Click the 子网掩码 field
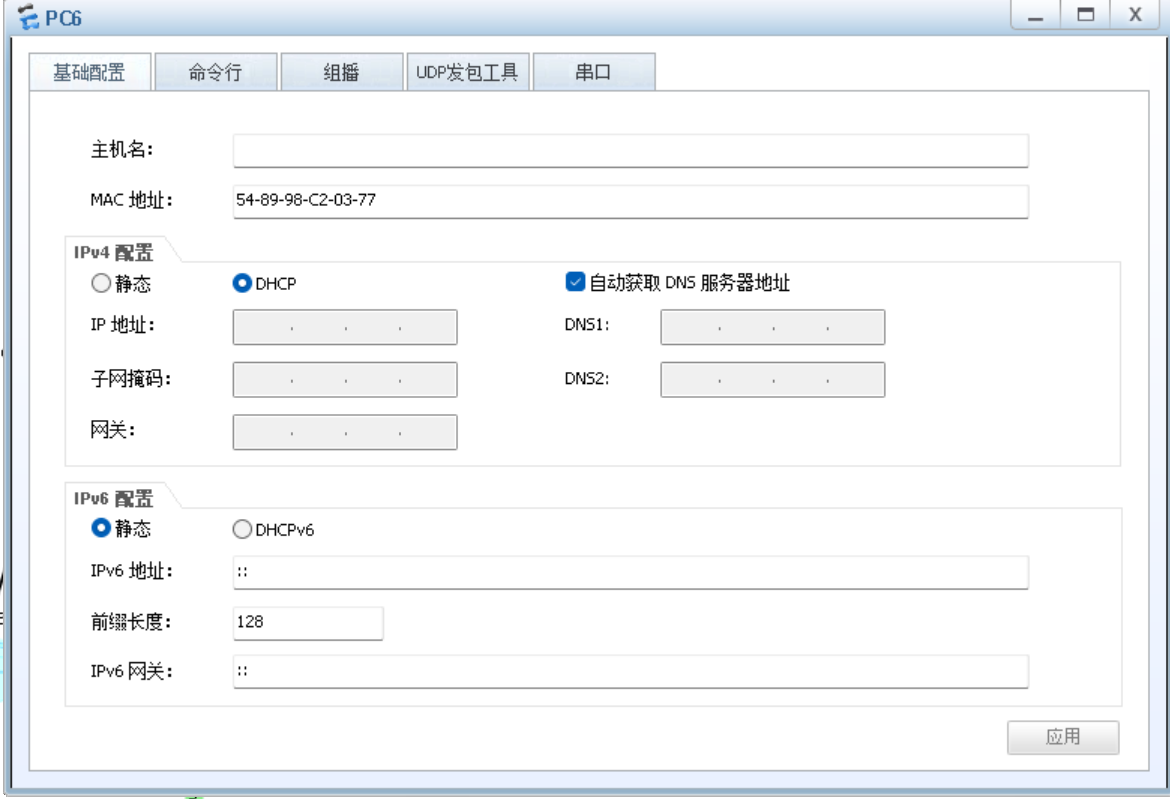This screenshot has width=1170, height=799. click(345, 380)
